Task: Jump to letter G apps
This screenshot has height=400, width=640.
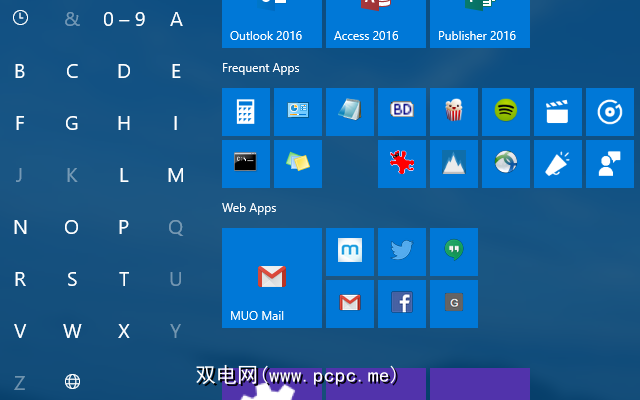Action: coord(72,123)
